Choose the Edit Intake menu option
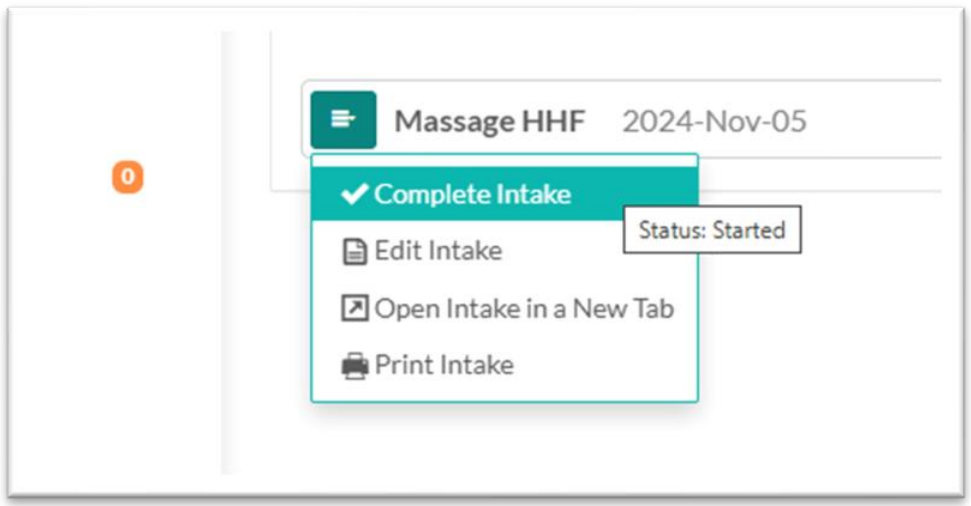The height and width of the screenshot is (506, 971). coord(437,252)
